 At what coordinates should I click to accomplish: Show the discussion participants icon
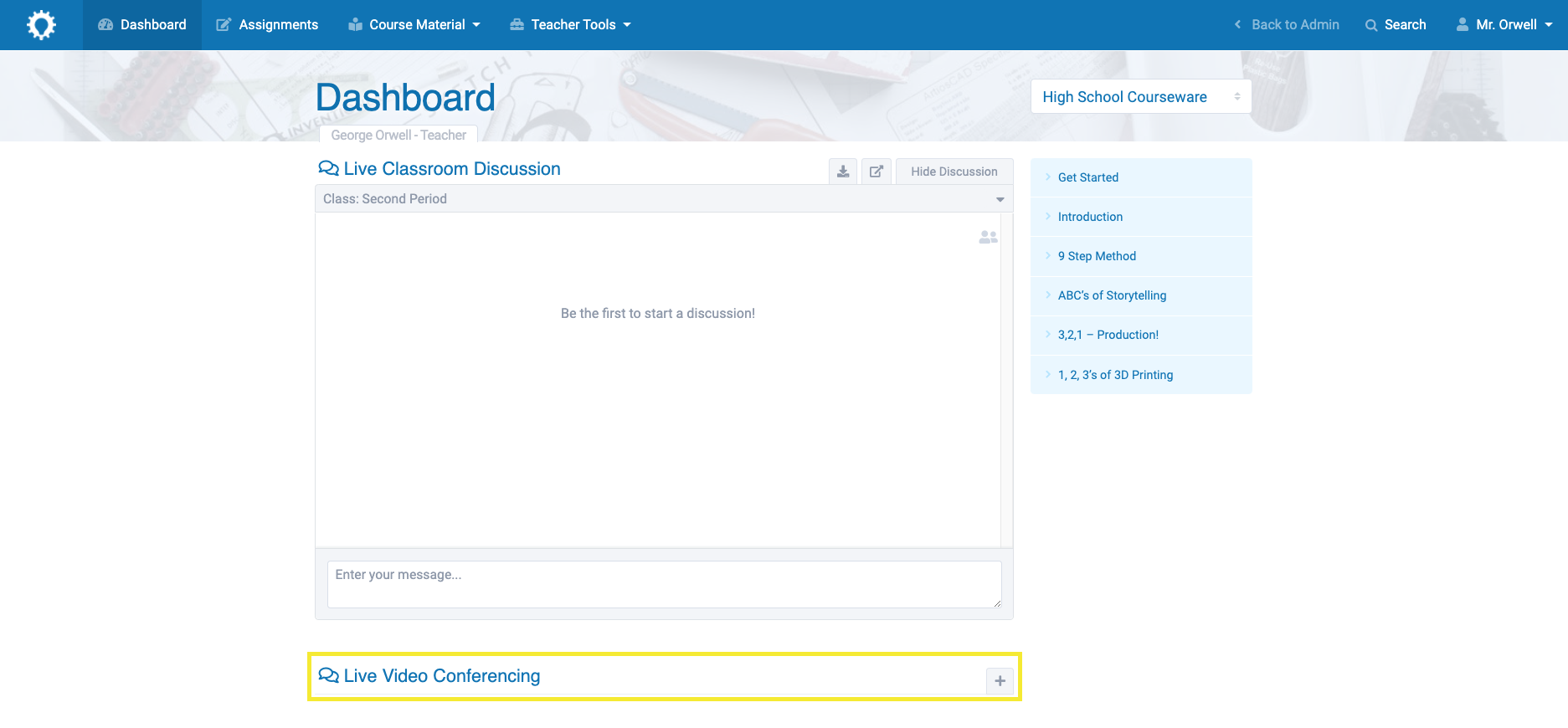(988, 238)
